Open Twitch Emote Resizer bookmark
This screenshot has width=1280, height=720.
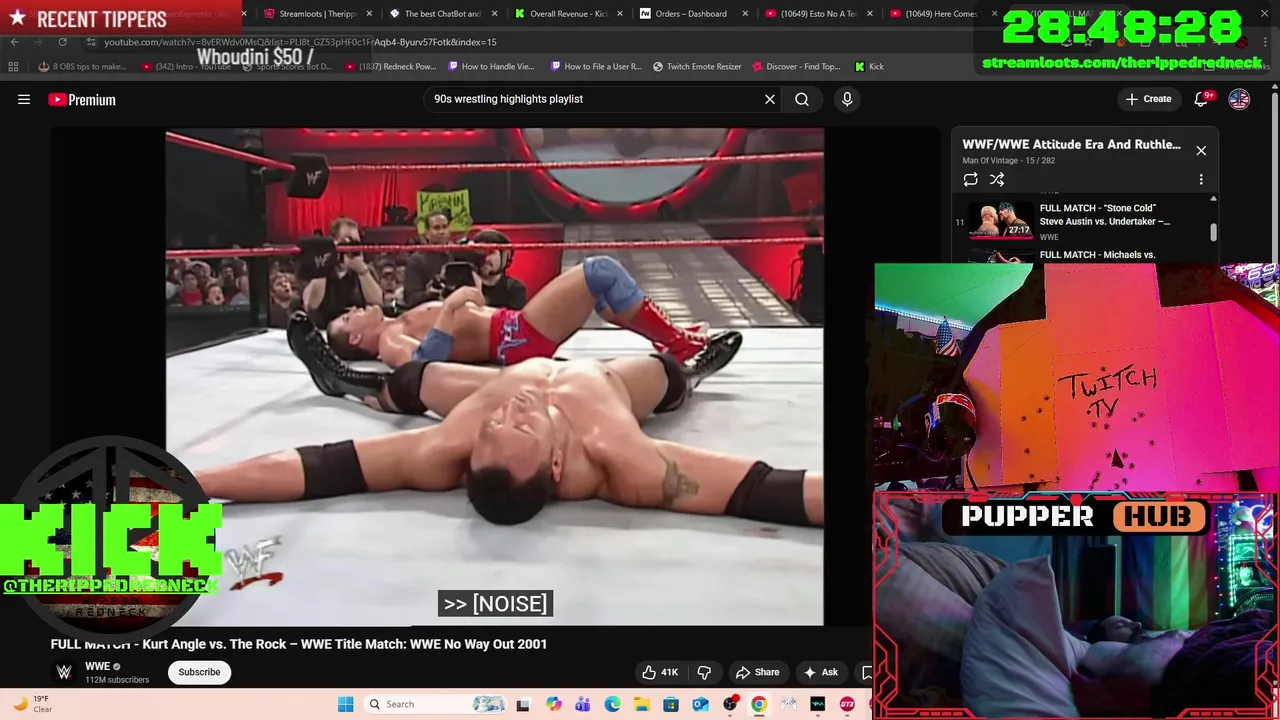point(697,67)
